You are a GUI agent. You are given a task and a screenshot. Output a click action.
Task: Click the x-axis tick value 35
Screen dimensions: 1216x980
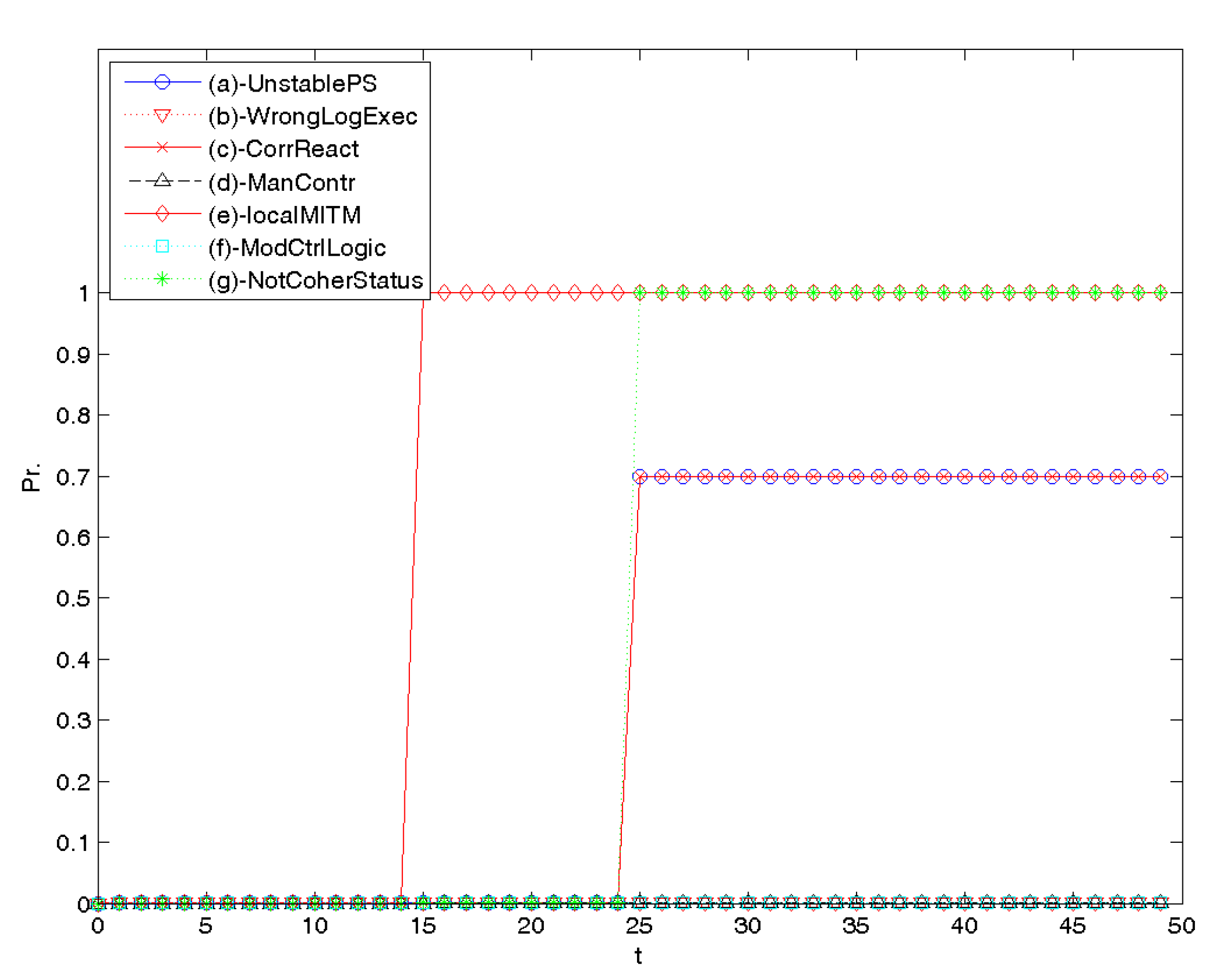pyautogui.click(x=856, y=926)
